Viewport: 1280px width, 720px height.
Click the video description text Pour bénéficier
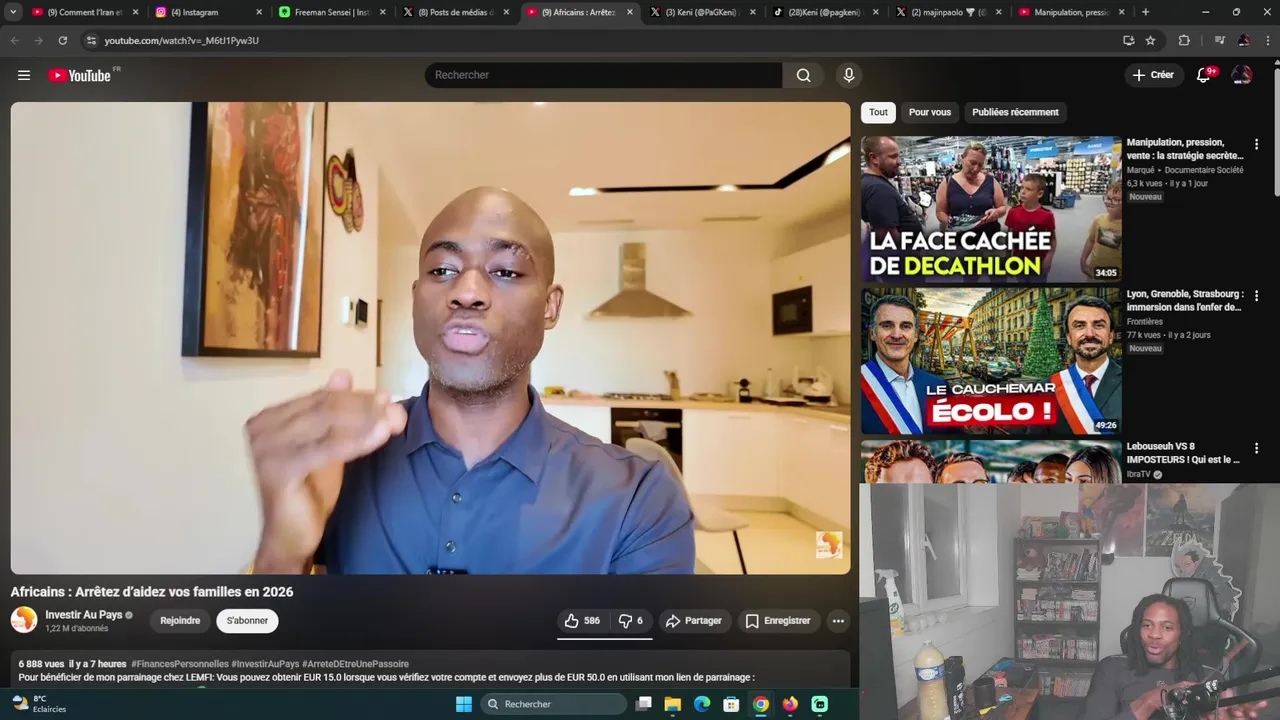tap(387, 677)
